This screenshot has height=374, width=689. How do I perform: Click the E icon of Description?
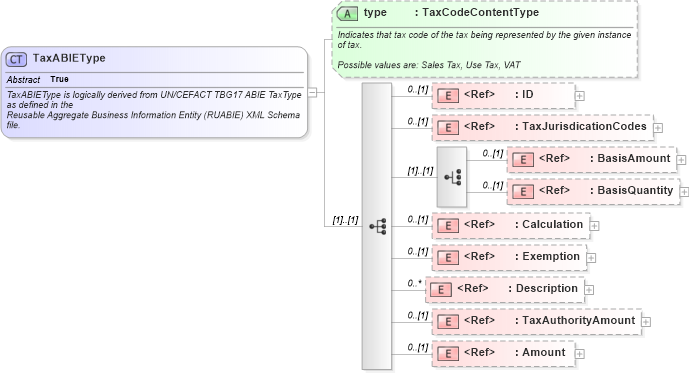[x=441, y=290]
